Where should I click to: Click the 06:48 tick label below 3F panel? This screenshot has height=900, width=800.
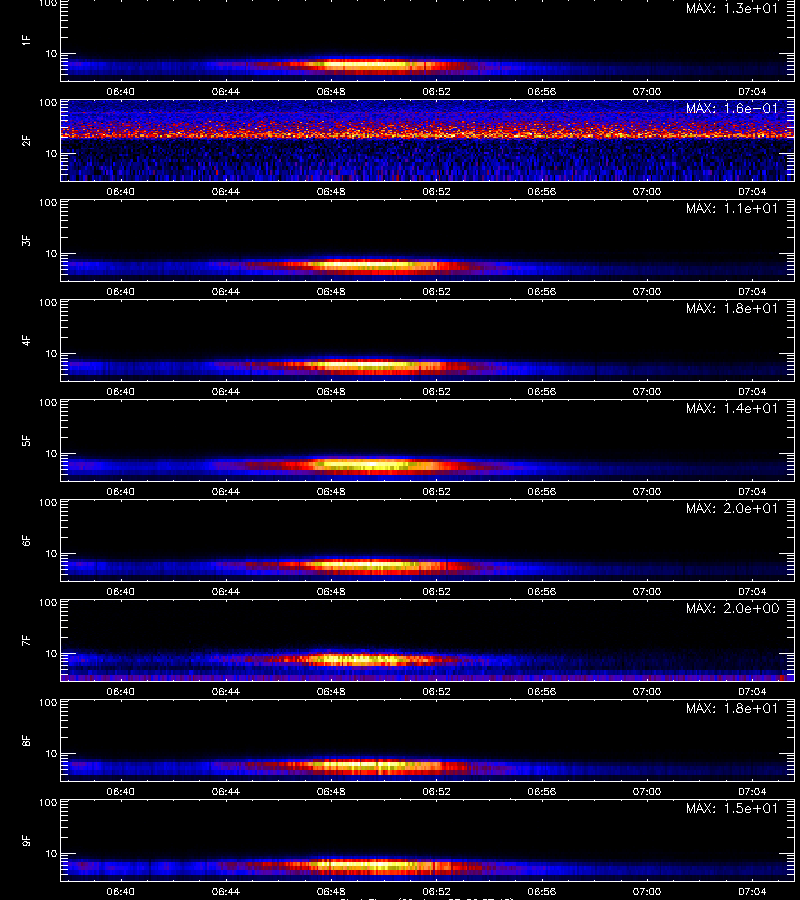331,292
